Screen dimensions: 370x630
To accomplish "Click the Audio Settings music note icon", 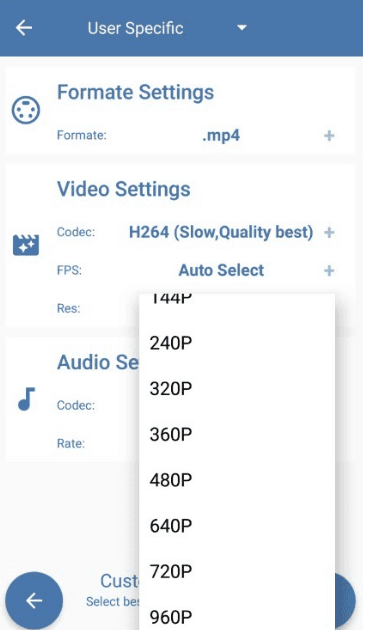I will coord(26,399).
